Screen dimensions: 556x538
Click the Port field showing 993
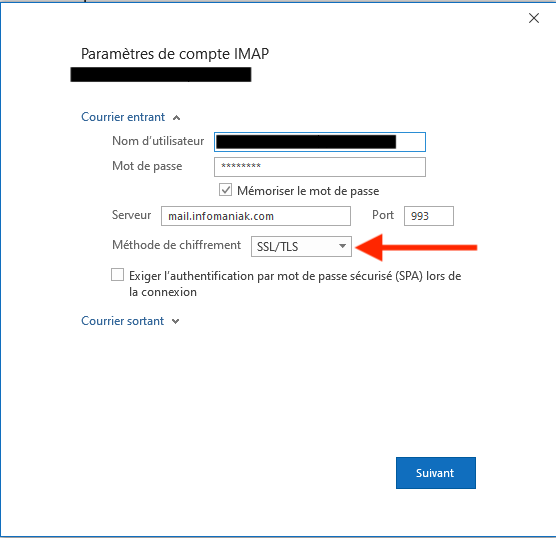pyautogui.click(x=429, y=216)
